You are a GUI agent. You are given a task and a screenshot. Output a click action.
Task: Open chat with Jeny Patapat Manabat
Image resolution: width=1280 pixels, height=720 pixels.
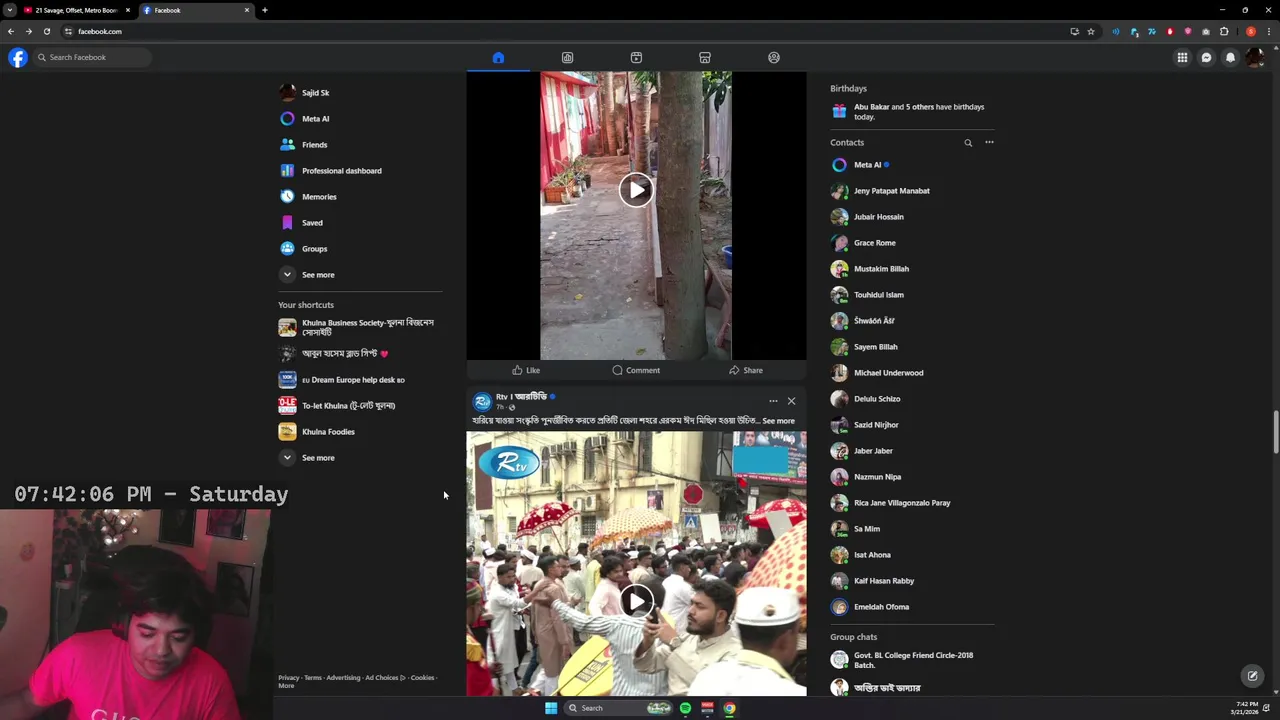(912, 190)
